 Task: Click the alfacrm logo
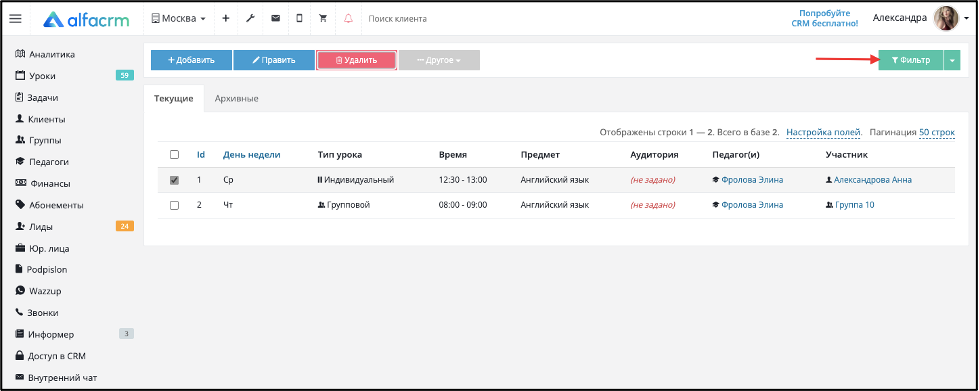[86, 19]
